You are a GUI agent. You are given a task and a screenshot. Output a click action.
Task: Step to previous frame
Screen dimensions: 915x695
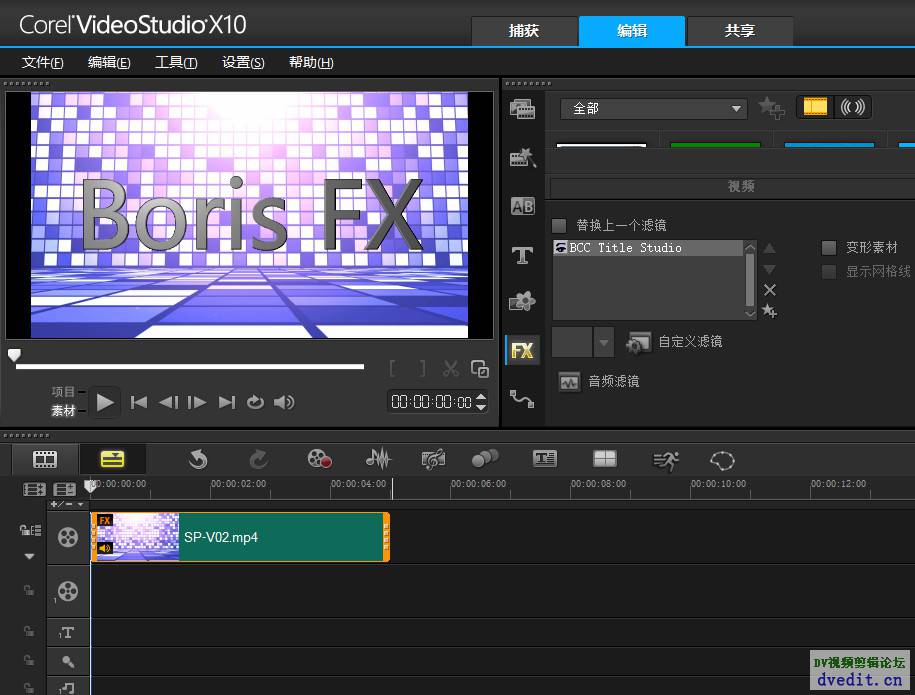pos(169,402)
